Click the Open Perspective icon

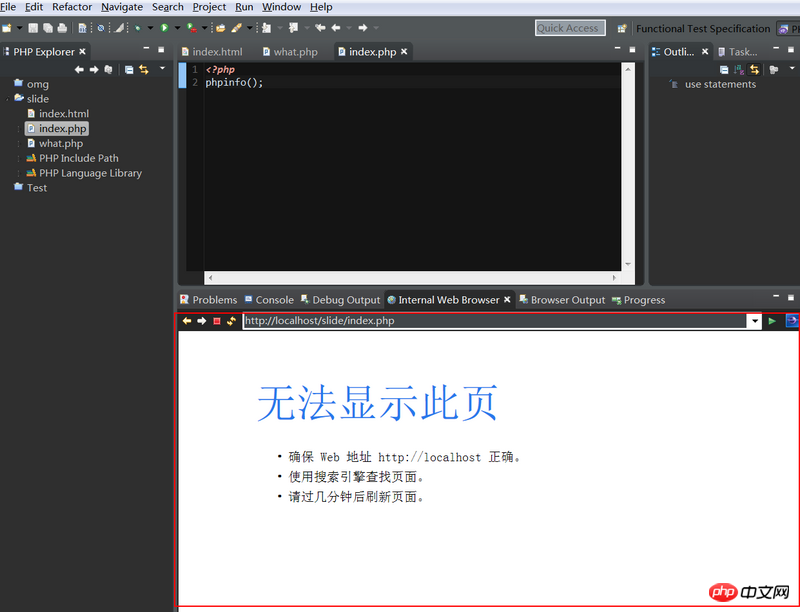pos(622,29)
